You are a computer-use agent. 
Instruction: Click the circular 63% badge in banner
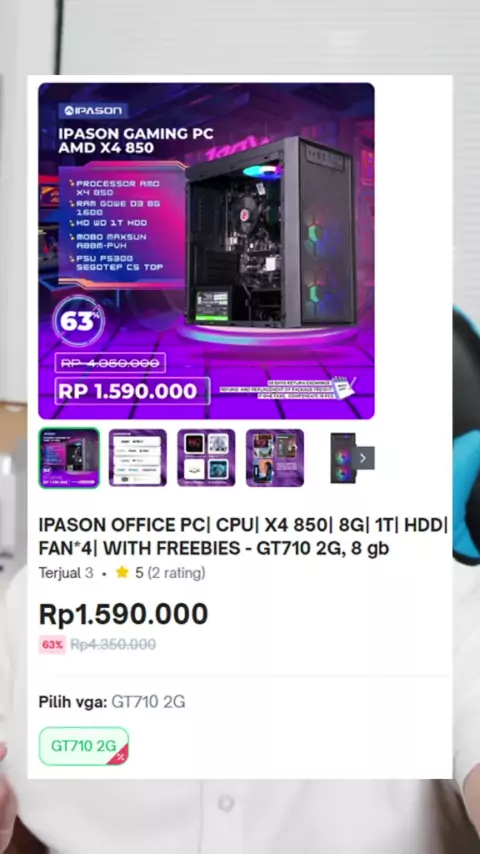tap(79, 321)
